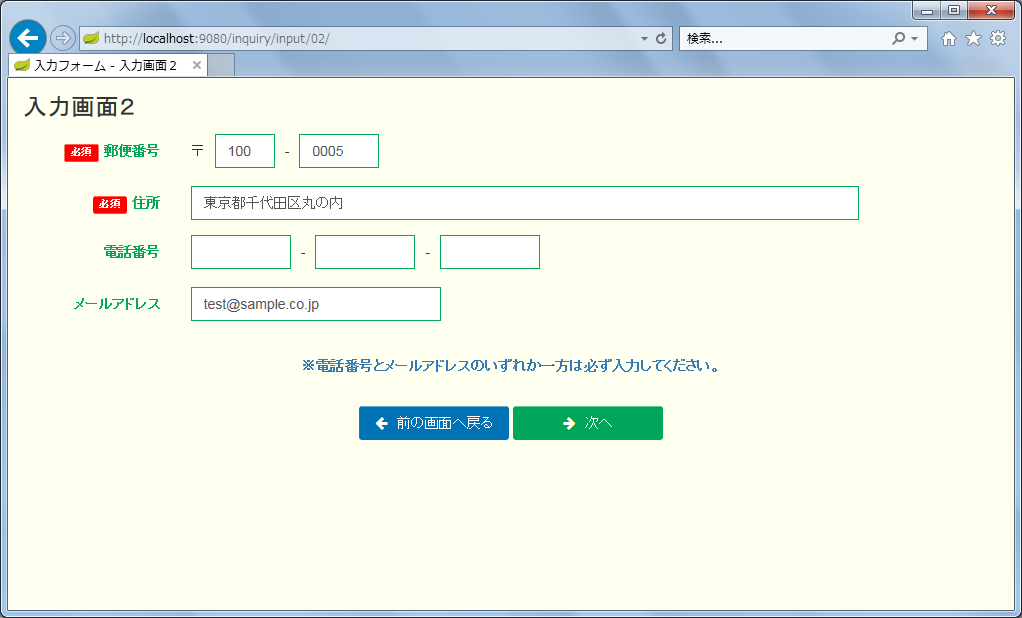Minimize the browser window
The image size is (1022, 618).
point(926,10)
